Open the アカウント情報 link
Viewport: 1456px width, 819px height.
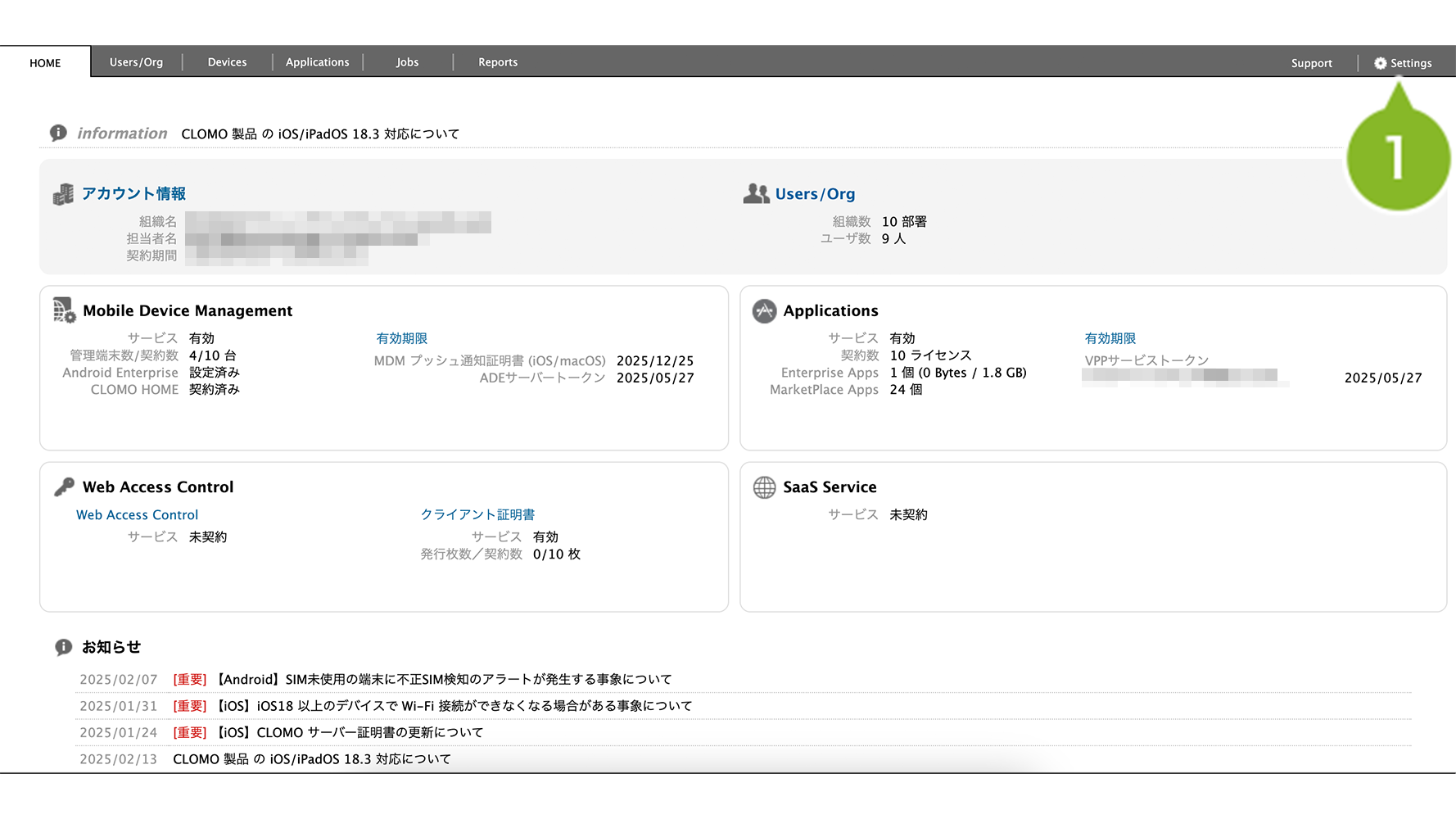(133, 193)
